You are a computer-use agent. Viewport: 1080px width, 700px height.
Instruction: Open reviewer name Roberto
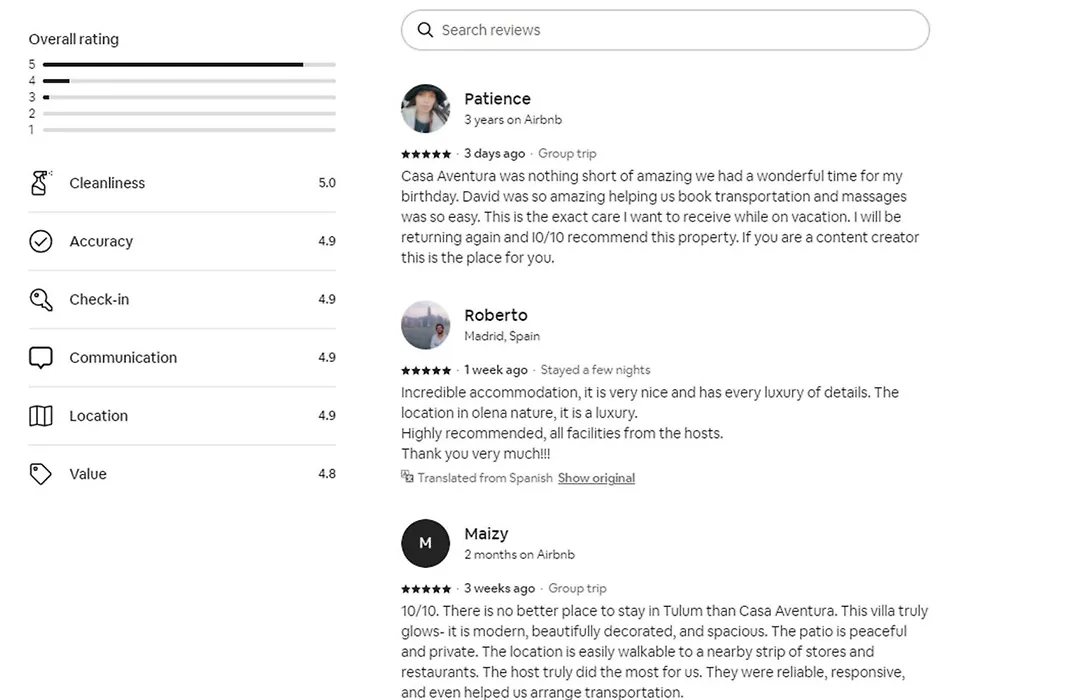point(496,315)
